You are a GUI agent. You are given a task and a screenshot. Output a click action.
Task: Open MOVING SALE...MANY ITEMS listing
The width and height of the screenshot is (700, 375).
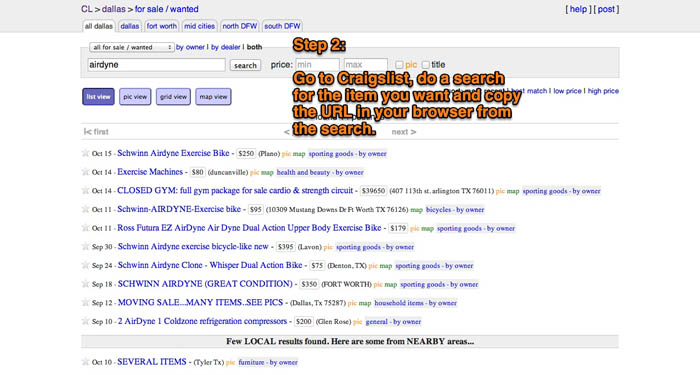(200, 303)
